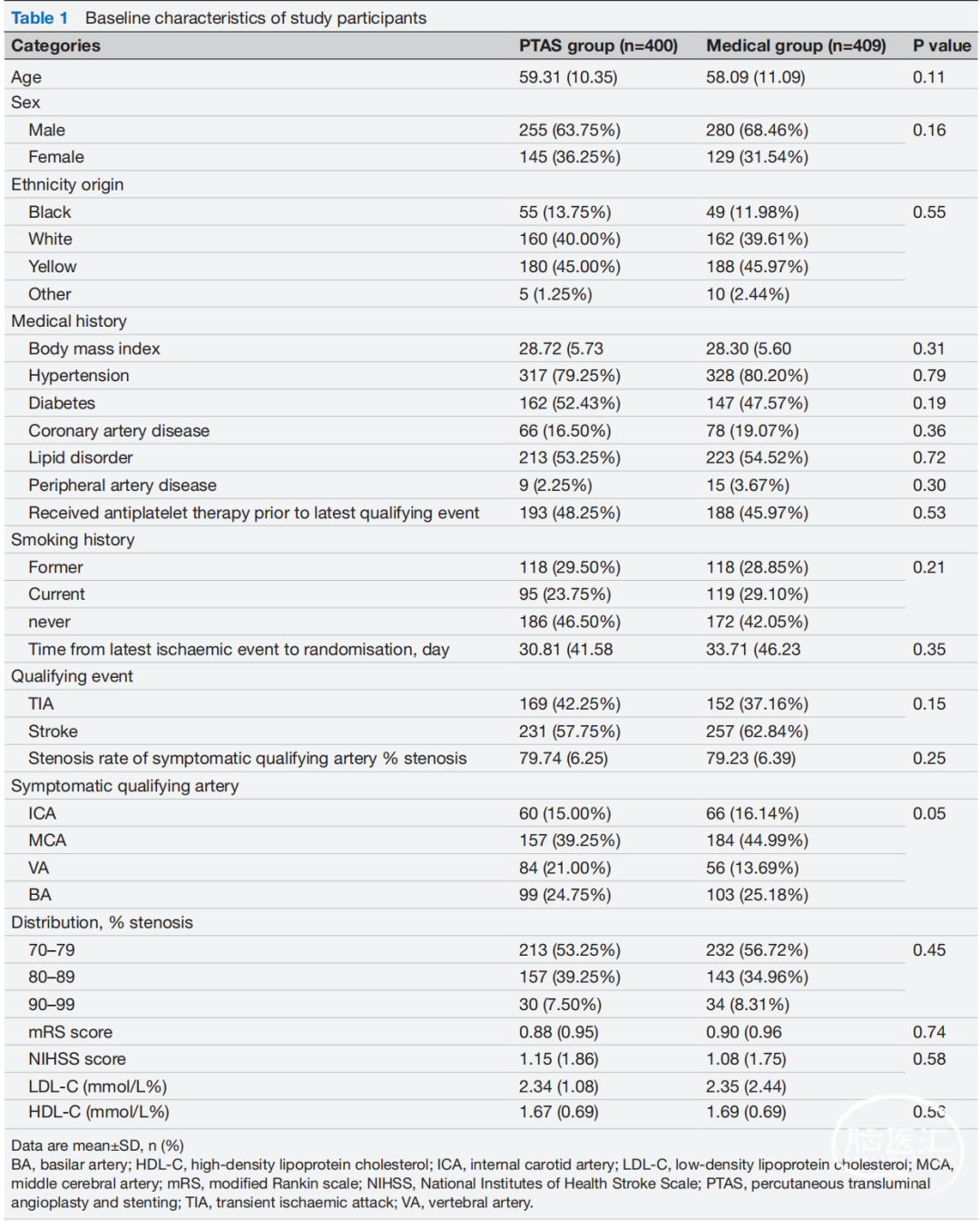Click the Stroke medical group value 257 (62.84%)
The image size is (980, 1228).
[757, 731]
